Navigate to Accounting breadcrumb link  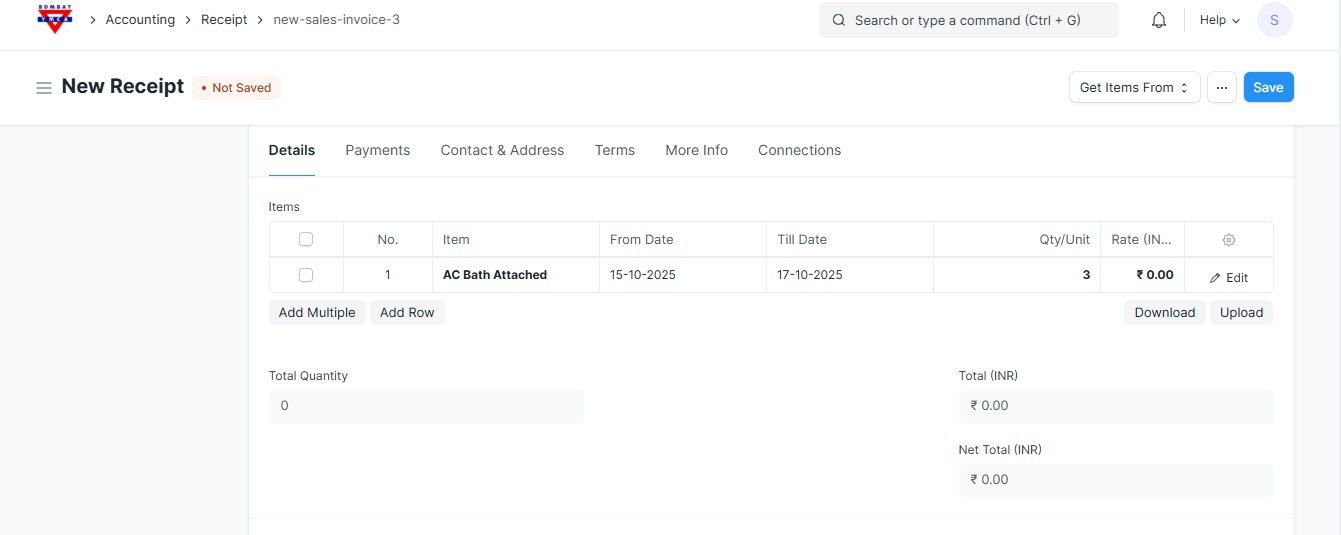140,20
